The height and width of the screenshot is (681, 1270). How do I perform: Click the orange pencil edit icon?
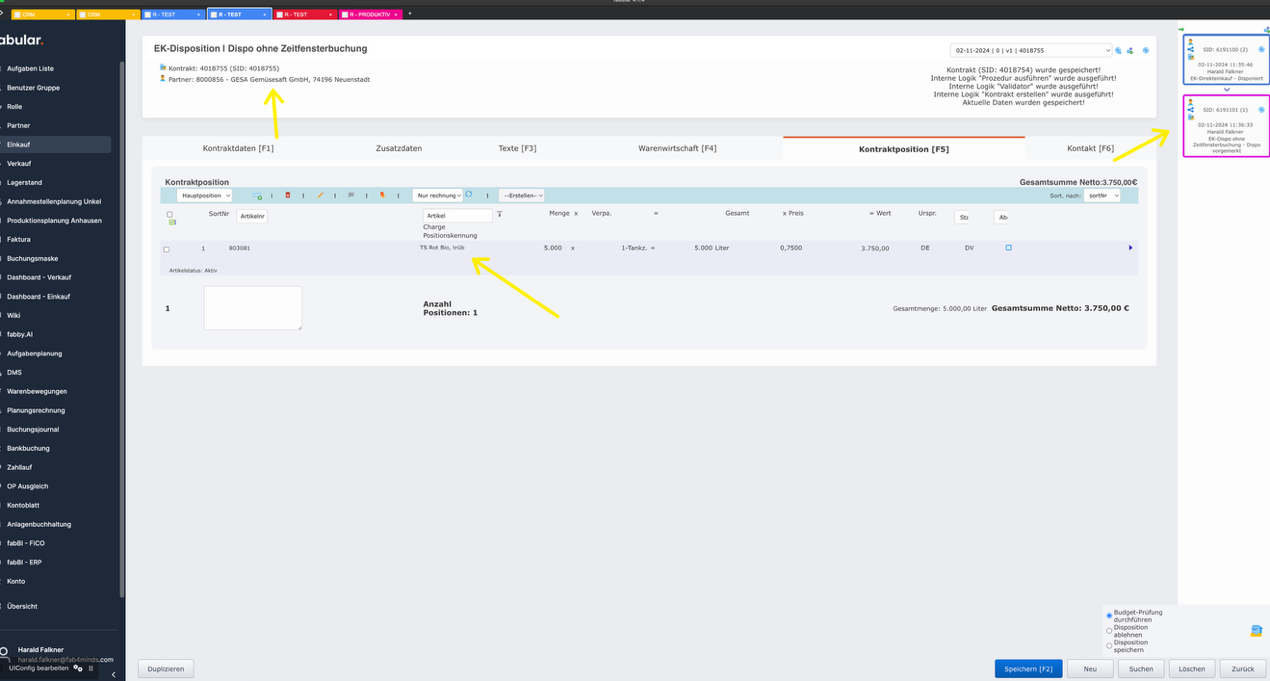pyautogui.click(x=320, y=196)
